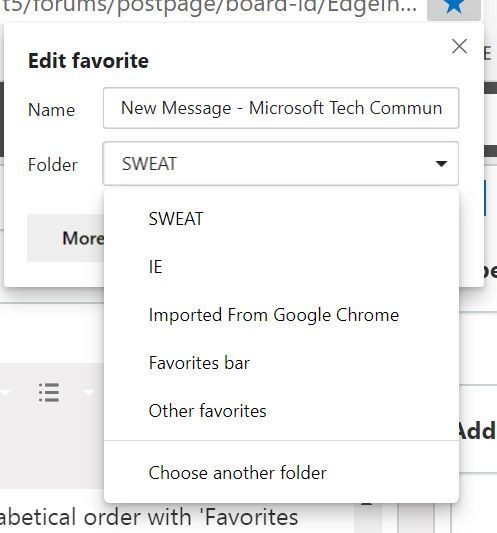
Task: Click the blue favorites star icon
Action: click(x=454, y=7)
